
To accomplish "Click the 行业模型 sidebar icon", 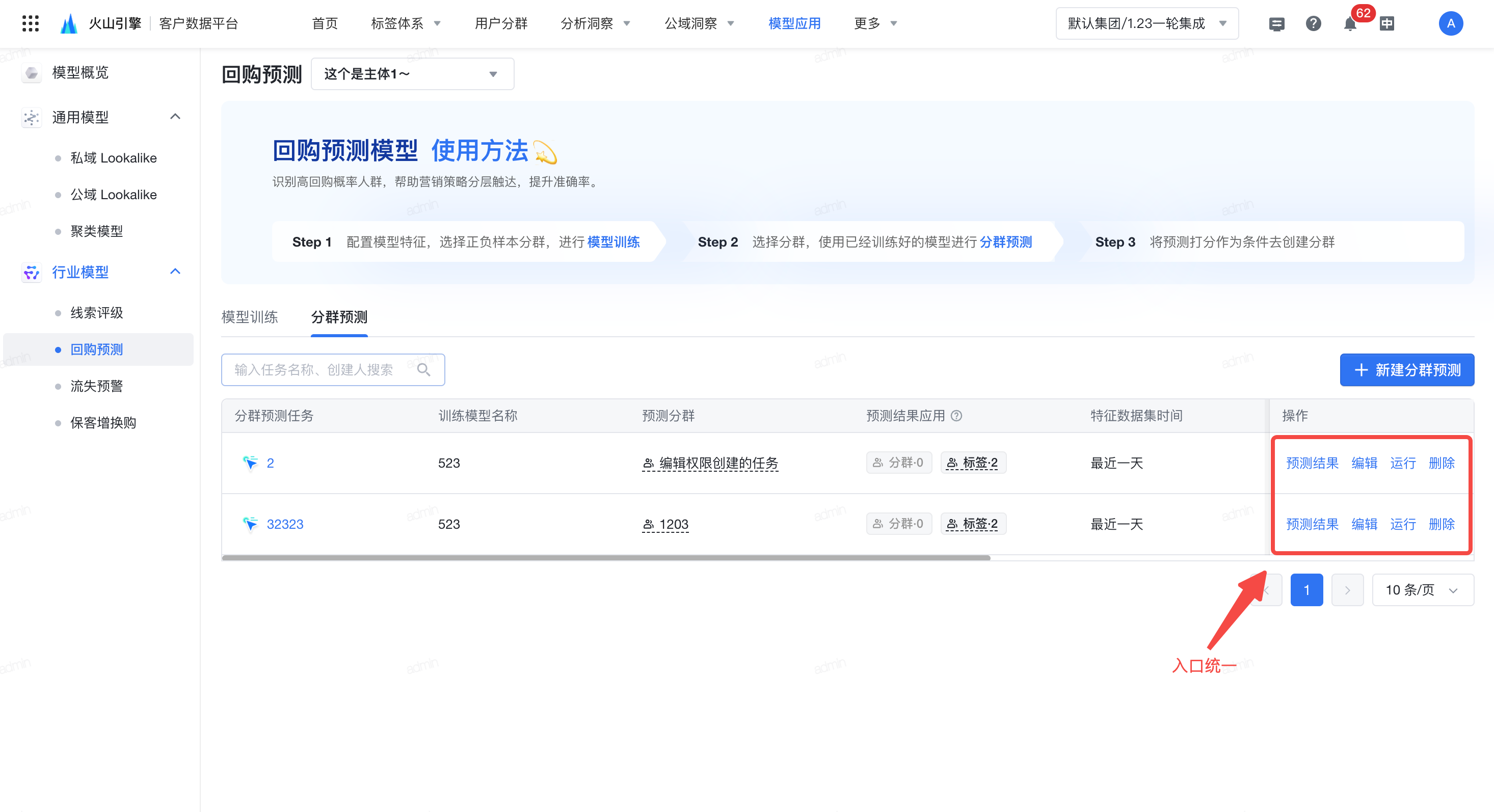I will tap(31, 272).
